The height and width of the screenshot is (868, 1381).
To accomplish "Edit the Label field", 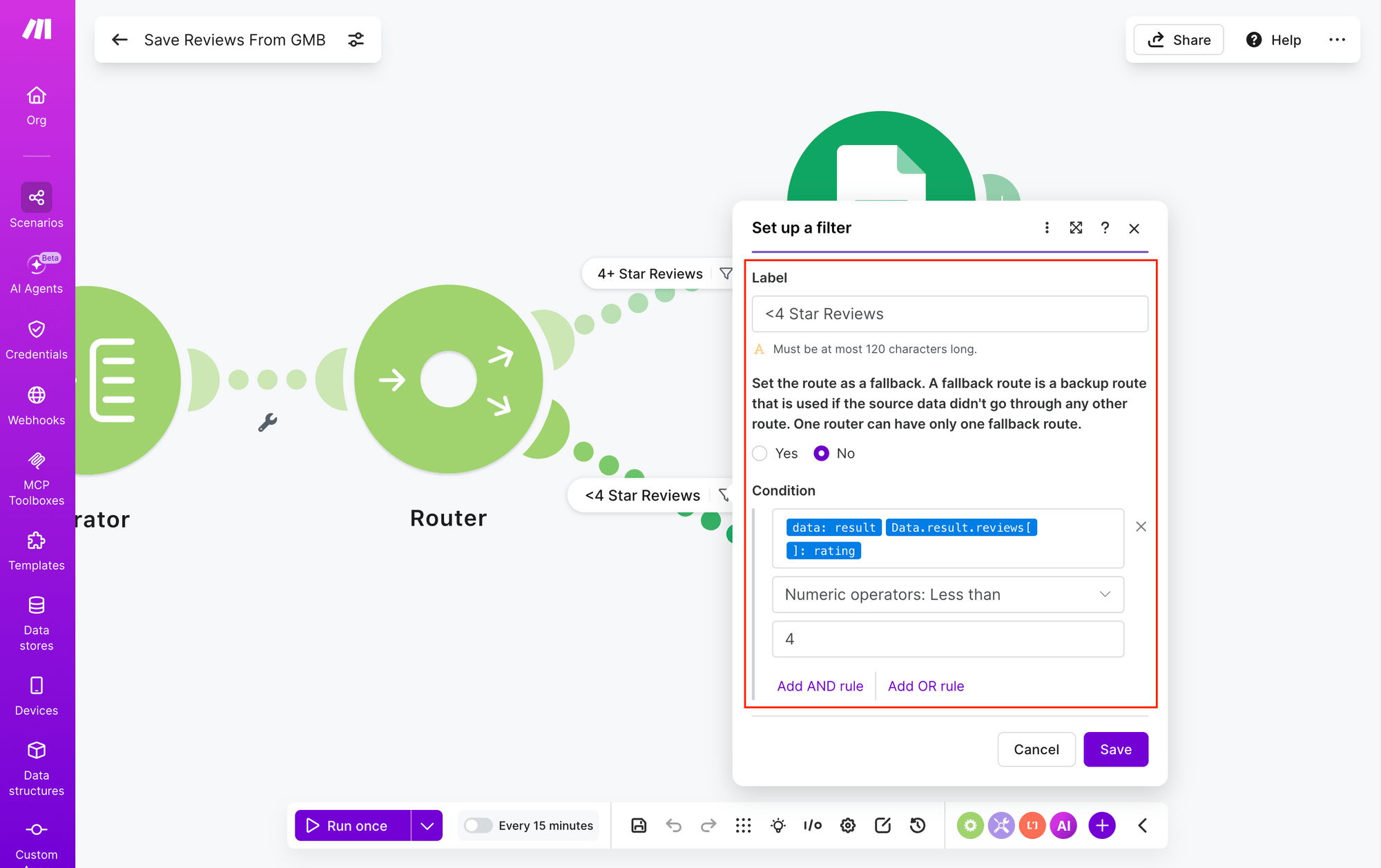I will click(949, 314).
